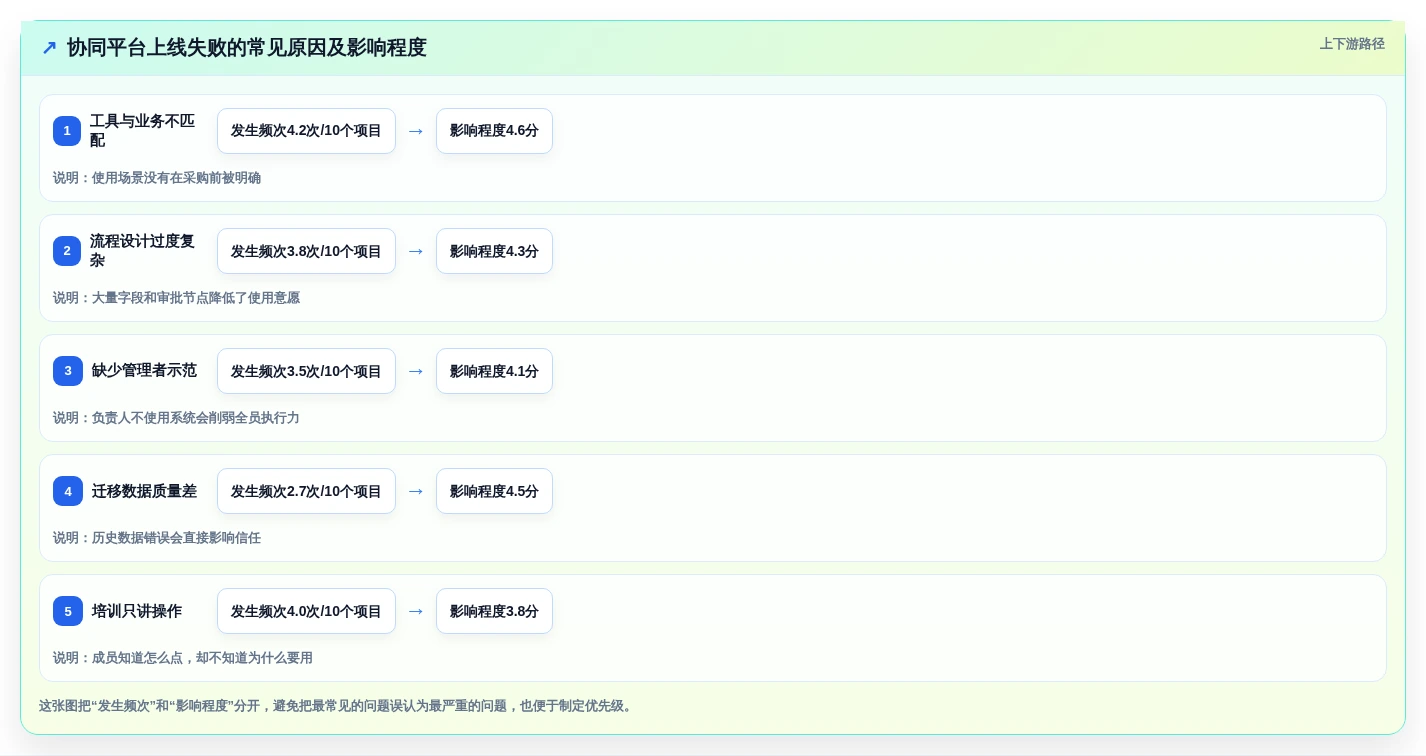
Task: Click the heading 流程设计过度复杂
Action: point(143,251)
